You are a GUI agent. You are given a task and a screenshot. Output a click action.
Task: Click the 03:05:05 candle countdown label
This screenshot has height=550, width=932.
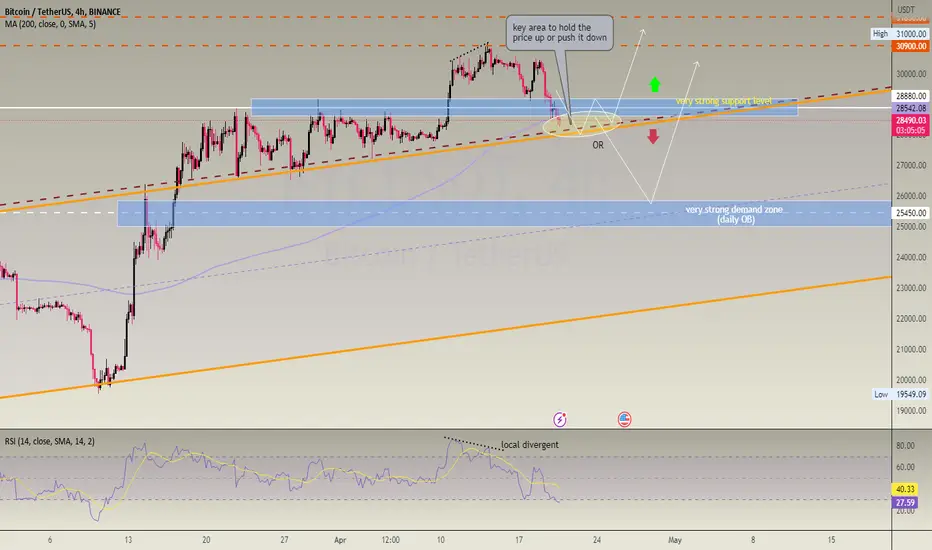pos(911,130)
